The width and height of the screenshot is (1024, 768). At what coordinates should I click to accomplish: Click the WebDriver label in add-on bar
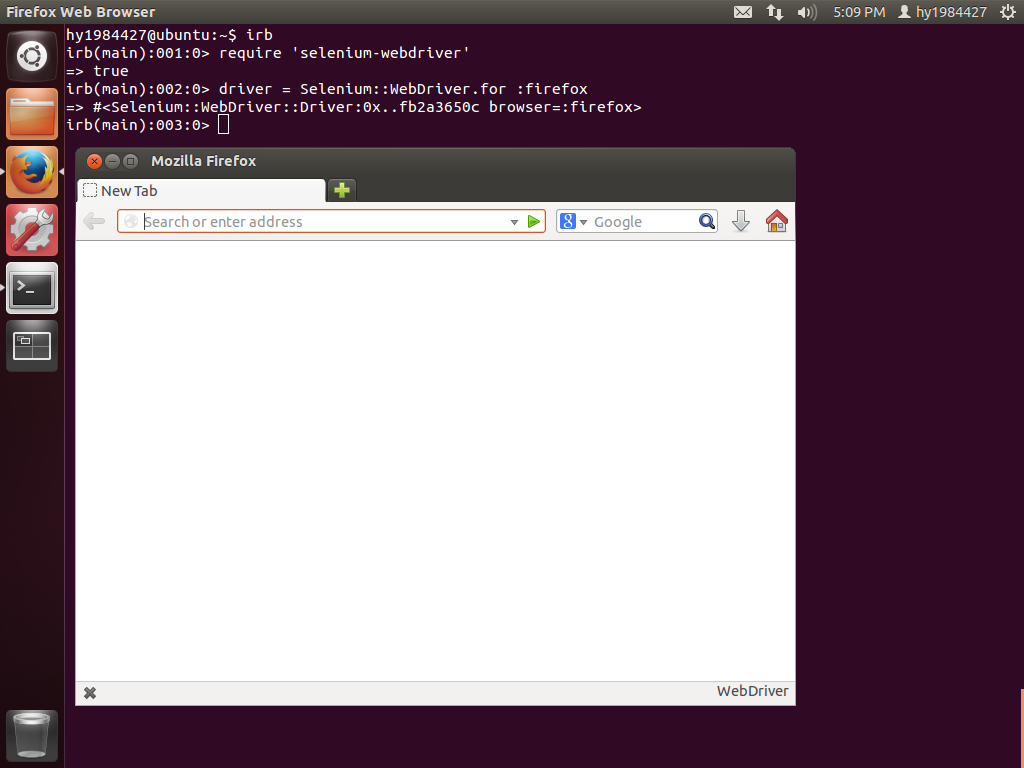pos(752,691)
